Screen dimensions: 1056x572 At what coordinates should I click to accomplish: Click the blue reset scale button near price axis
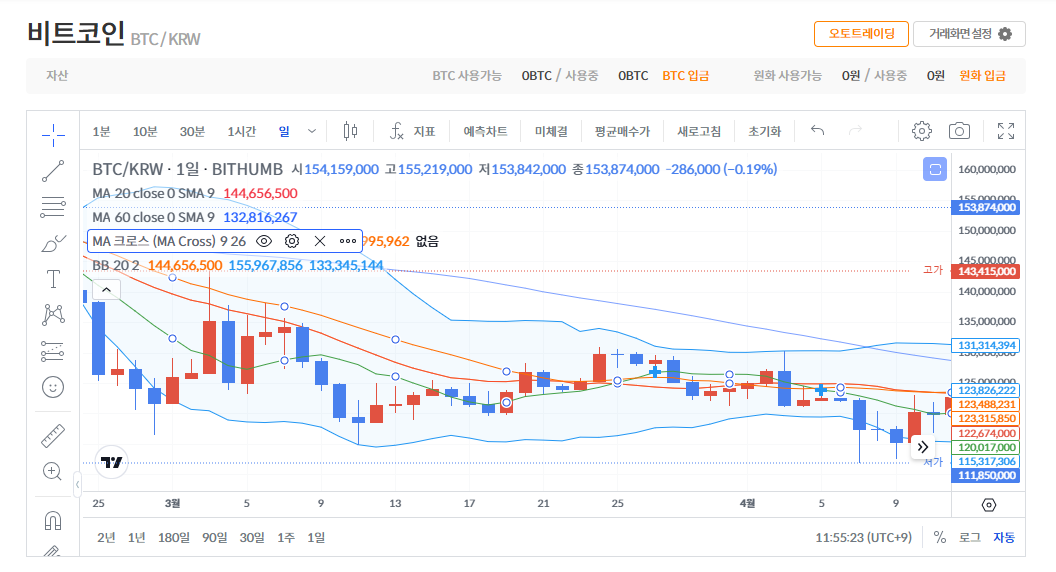935,169
